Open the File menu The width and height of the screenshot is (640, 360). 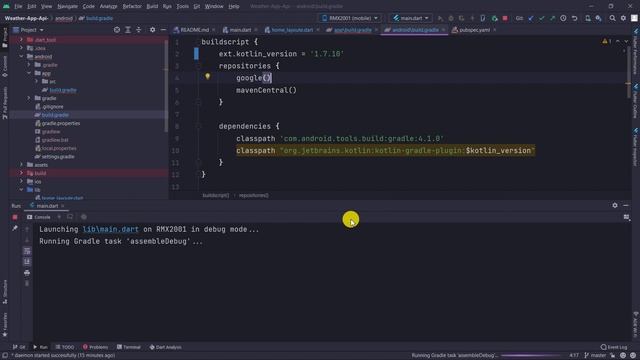click(x=18, y=7)
